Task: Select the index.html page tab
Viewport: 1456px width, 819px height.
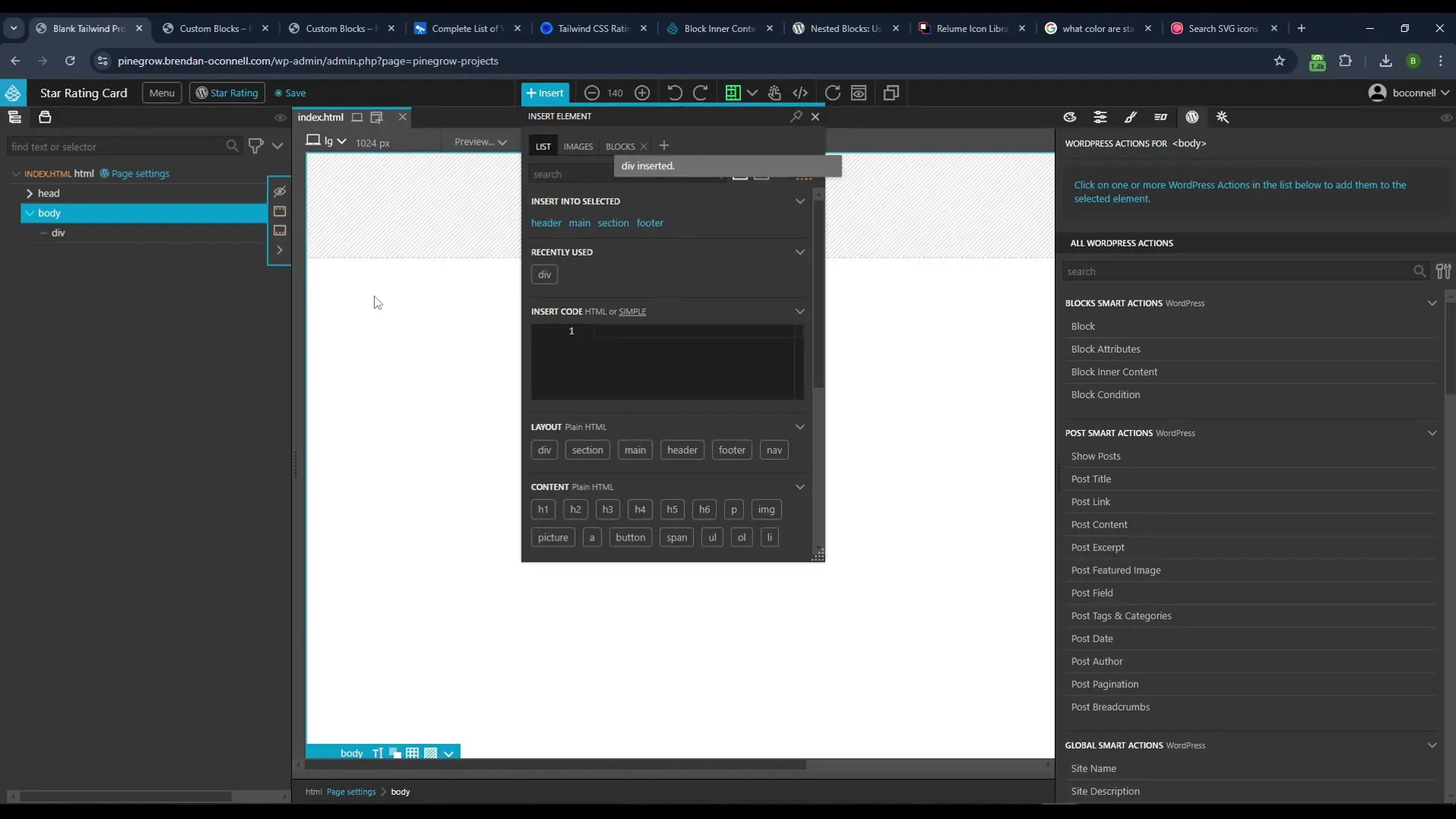Action: (320, 117)
